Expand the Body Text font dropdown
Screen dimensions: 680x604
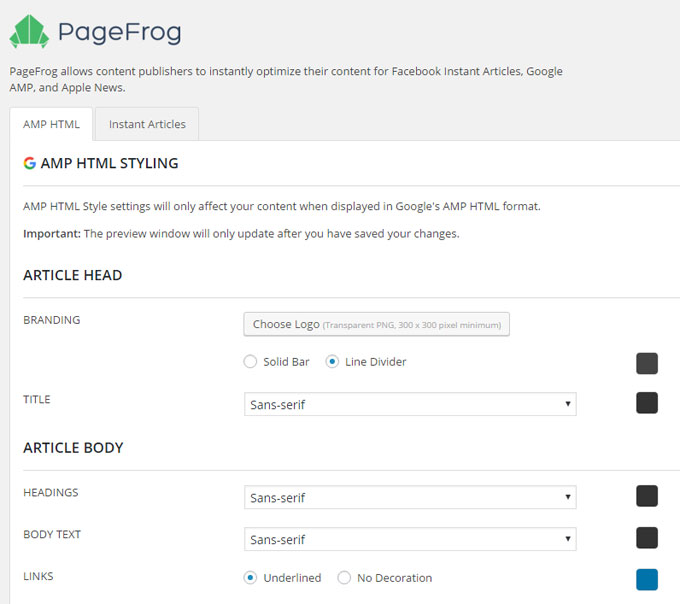[x=409, y=539]
